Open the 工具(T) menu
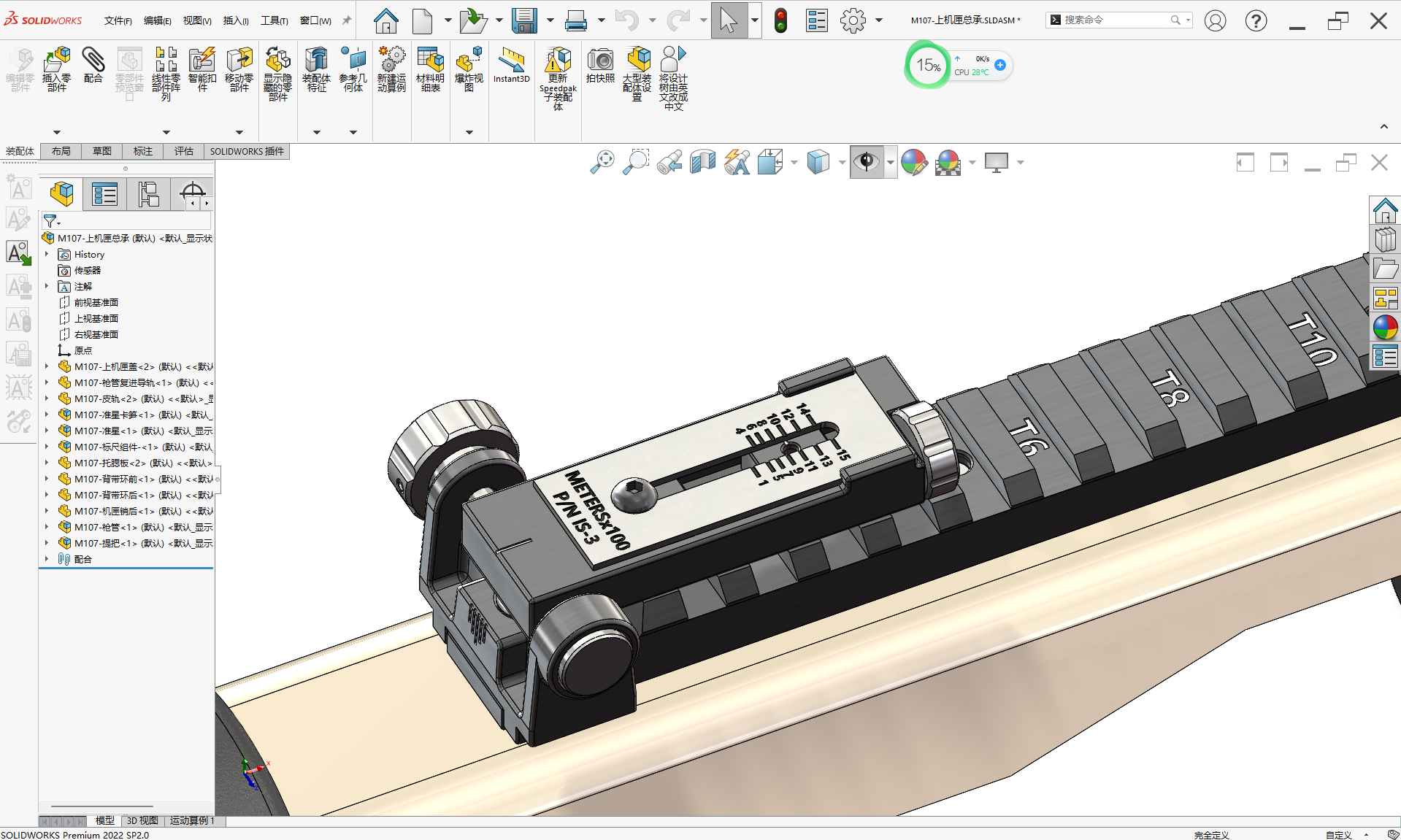Viewport: 1401px width, 840px height. [274, 20]
